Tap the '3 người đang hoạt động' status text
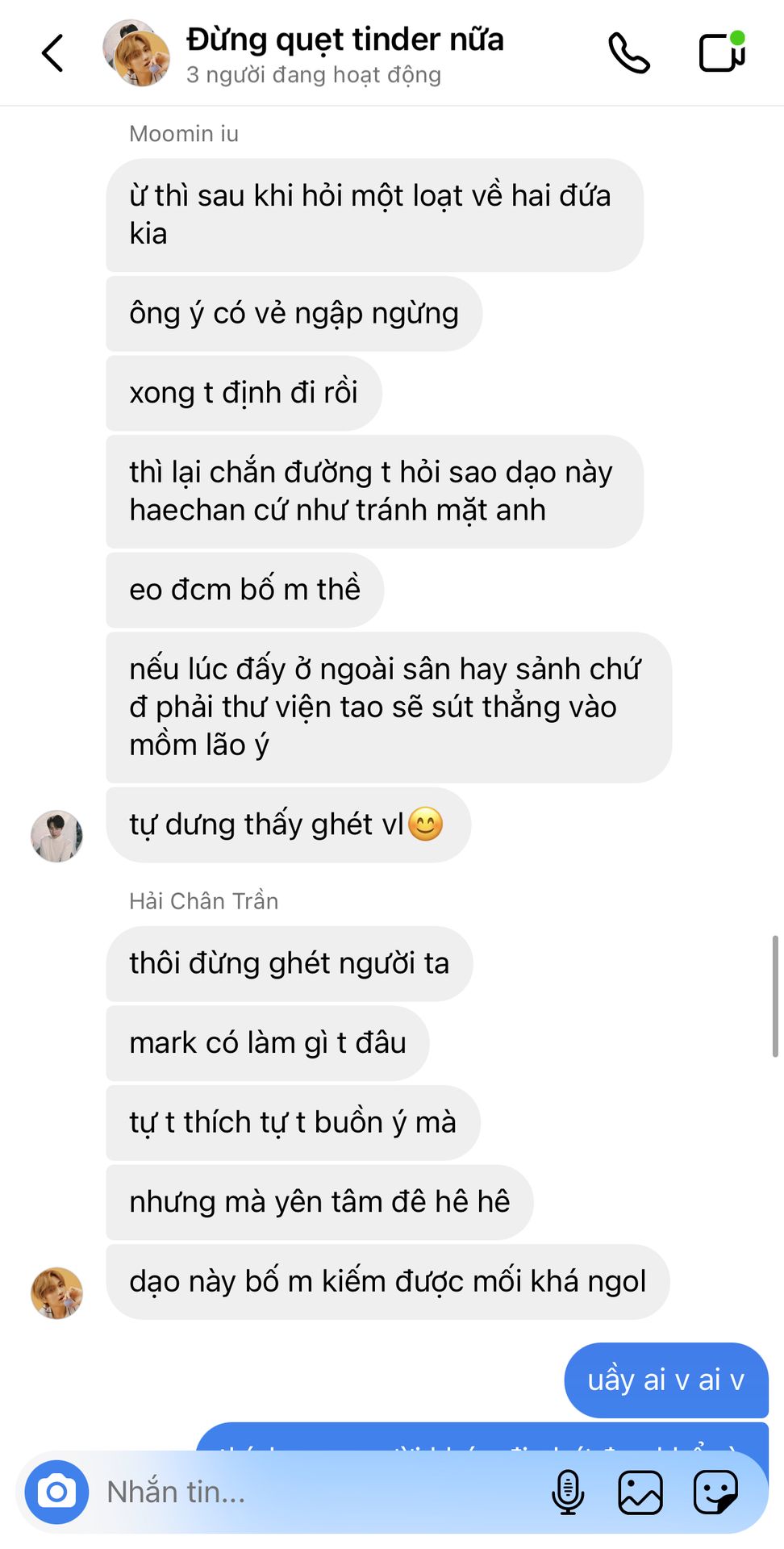The width and height of the screenshot is (784, 1549). [x=314, y=75]
